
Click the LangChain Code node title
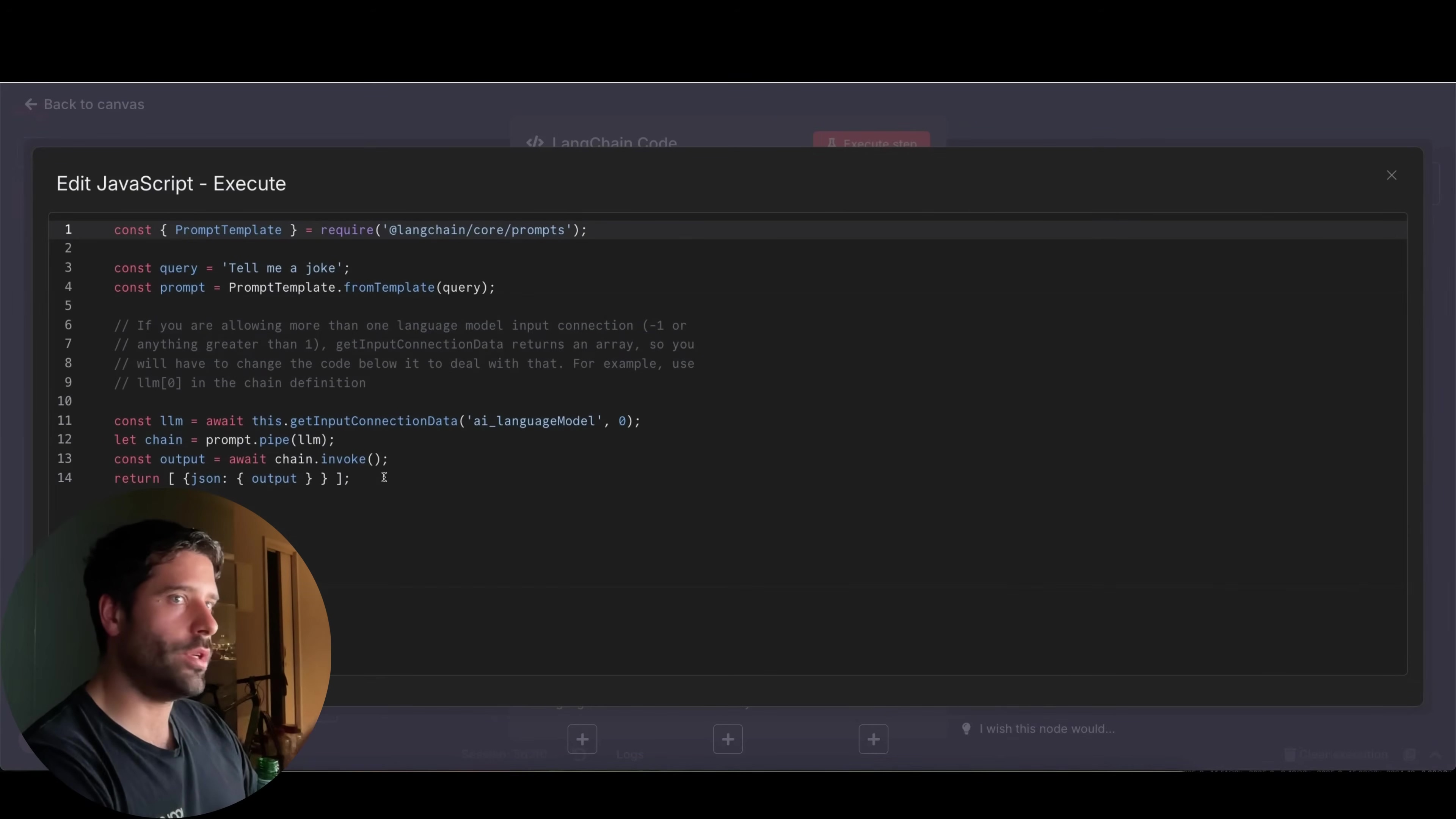coord(614,142)
